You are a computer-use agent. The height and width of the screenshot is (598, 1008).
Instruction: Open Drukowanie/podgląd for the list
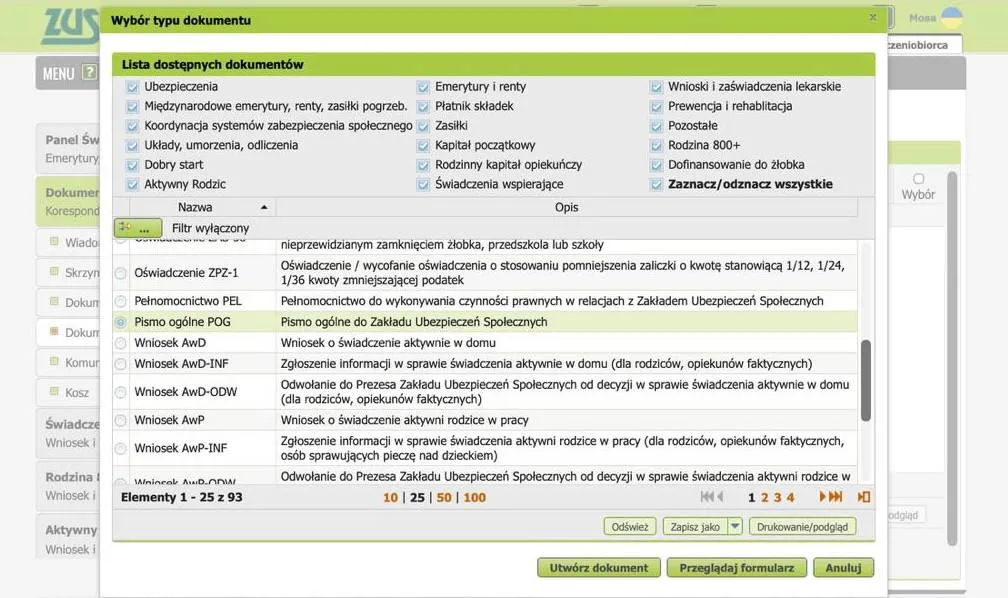pyautogui.click(x=802, y=527)
